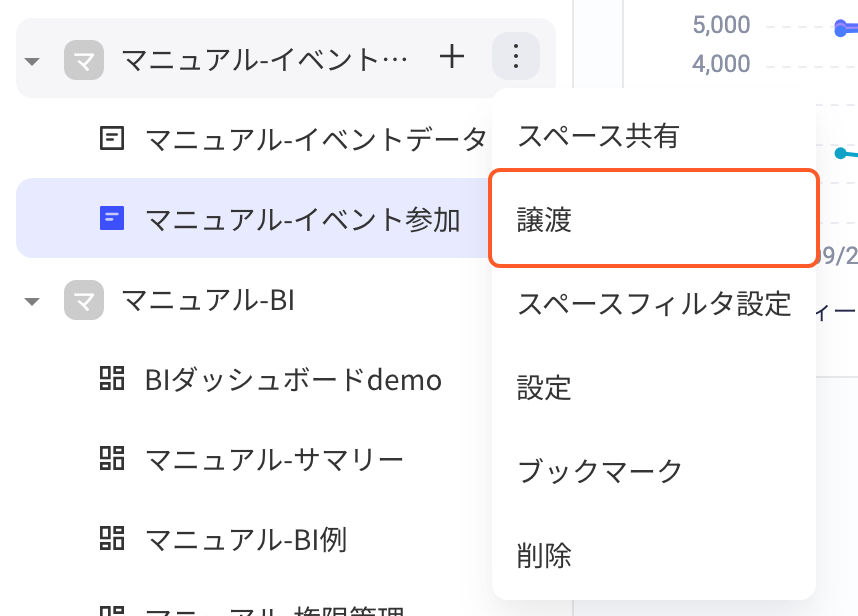Click the report icon beside マニュアル-イベントデータ
This screenshot has height=616, width=858.
(x=112, y=138)
